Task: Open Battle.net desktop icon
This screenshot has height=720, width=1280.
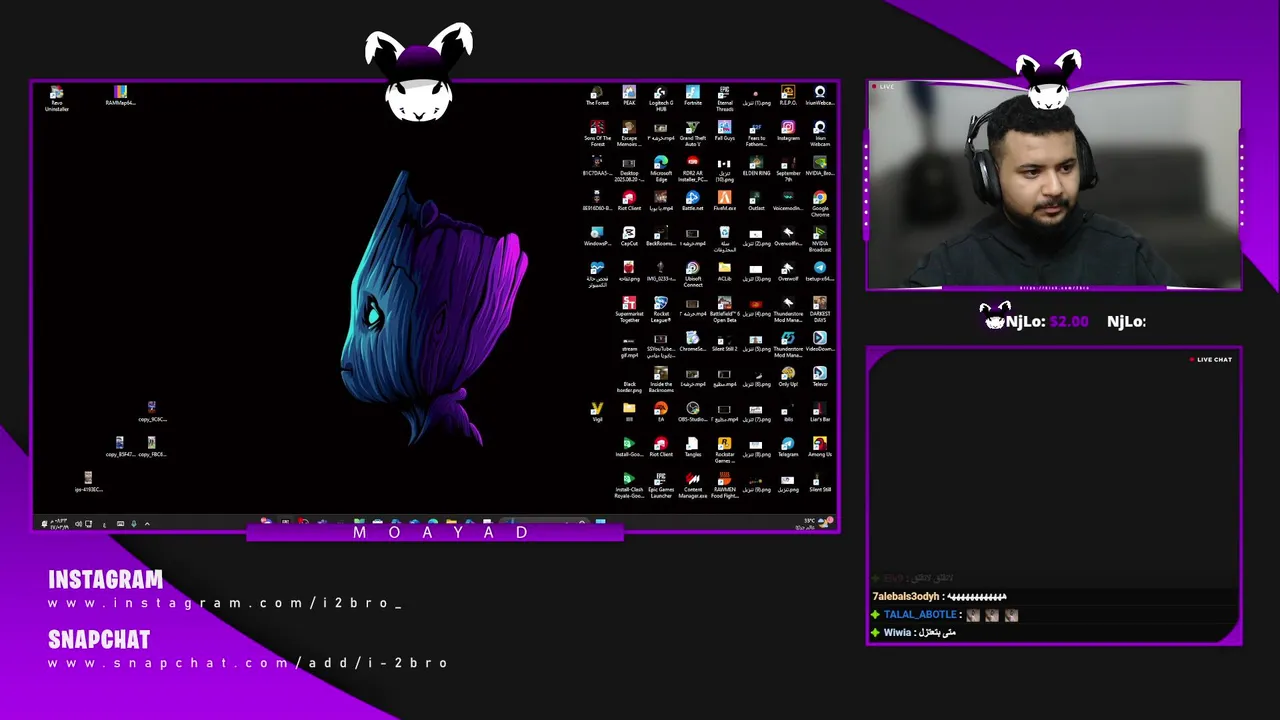Action: 693,201
